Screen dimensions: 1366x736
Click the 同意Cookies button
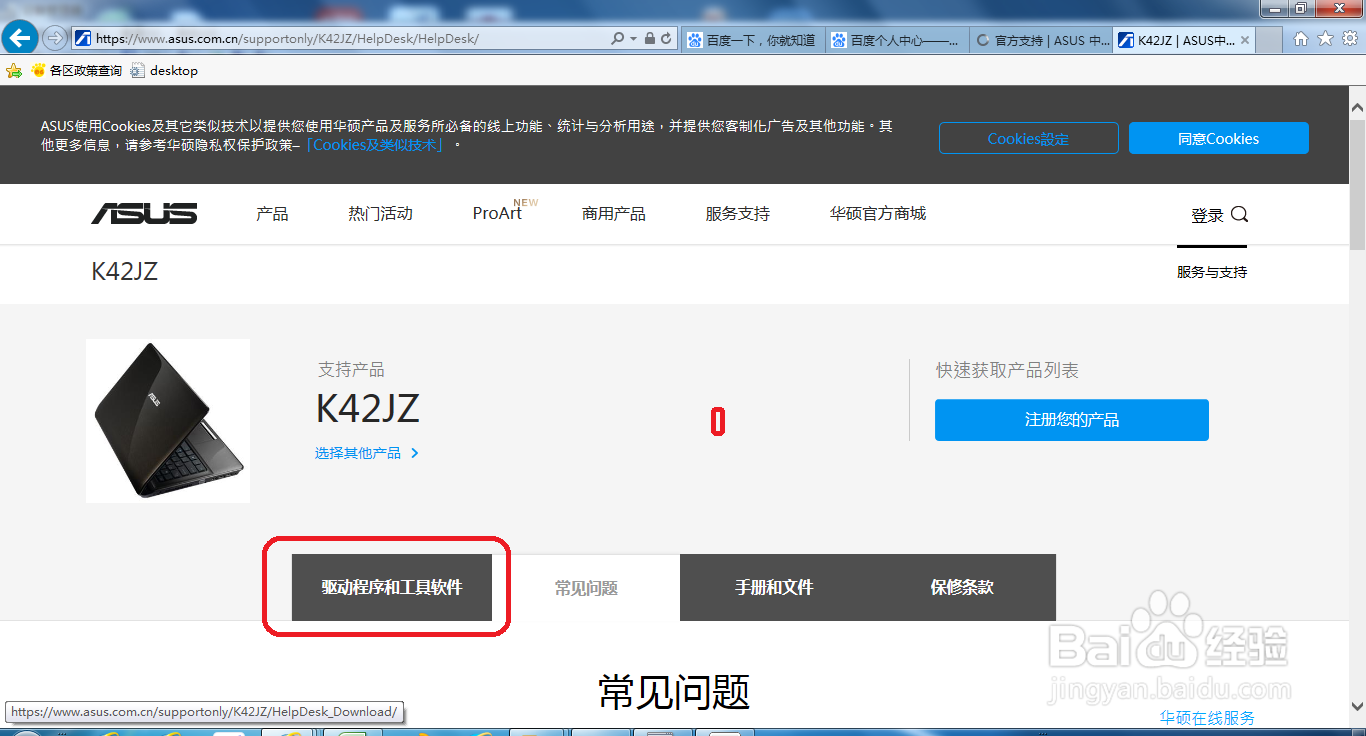pyautogui.click(x=1218, y=138)
